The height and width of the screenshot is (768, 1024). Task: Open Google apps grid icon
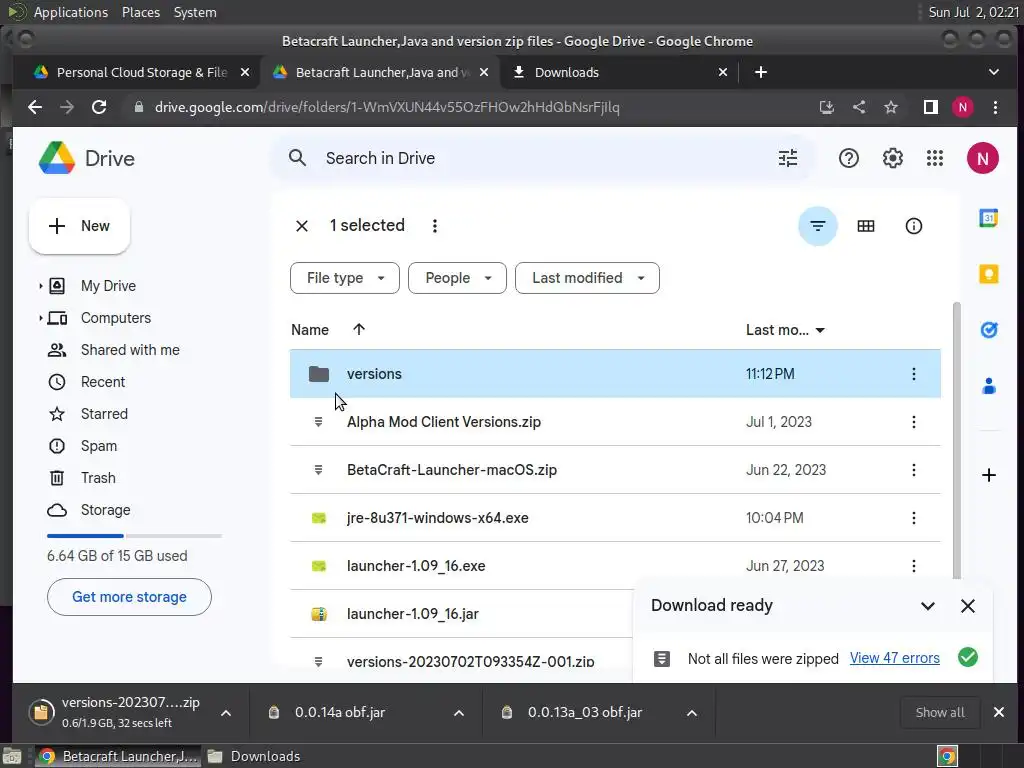tap(935, 158)
